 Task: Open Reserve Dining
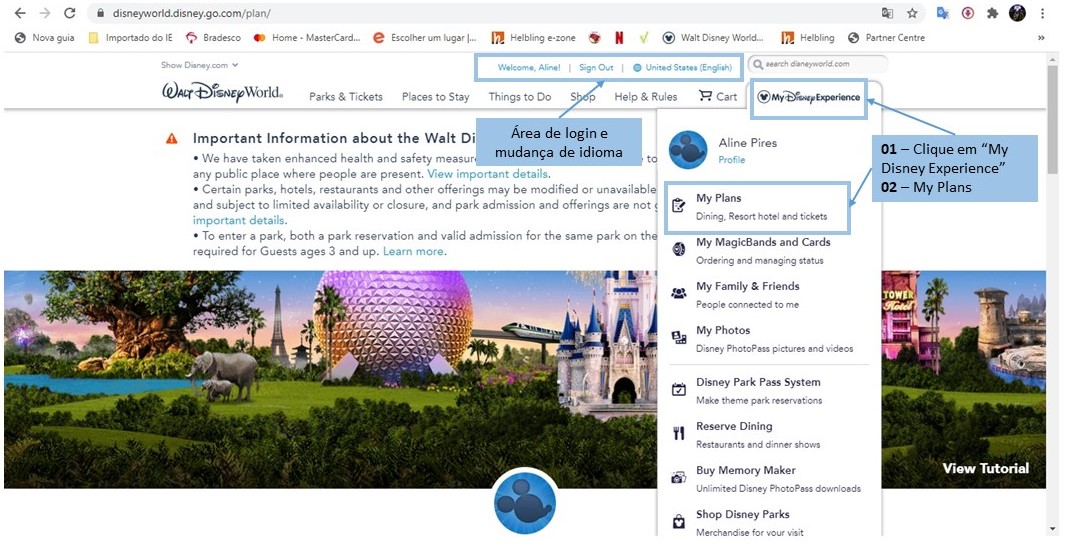coord(758,435)
